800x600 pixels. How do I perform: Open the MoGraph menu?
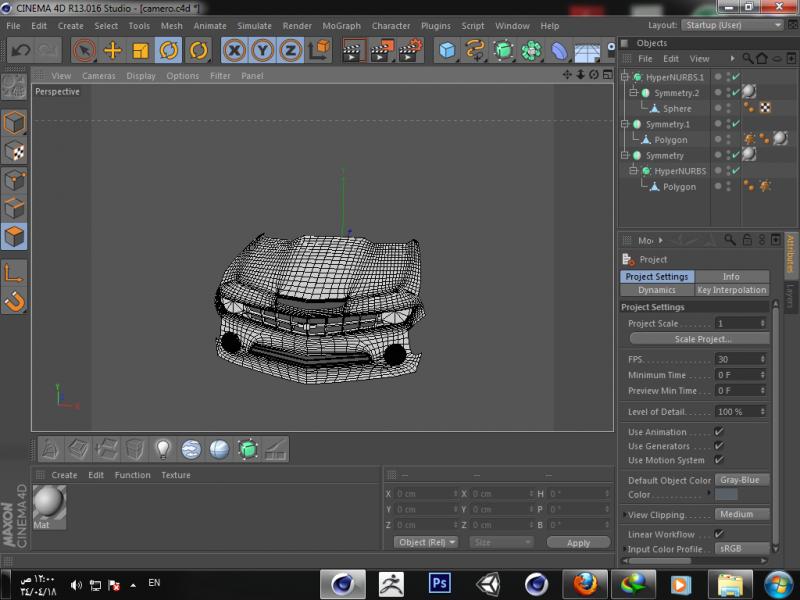[341, 25]
